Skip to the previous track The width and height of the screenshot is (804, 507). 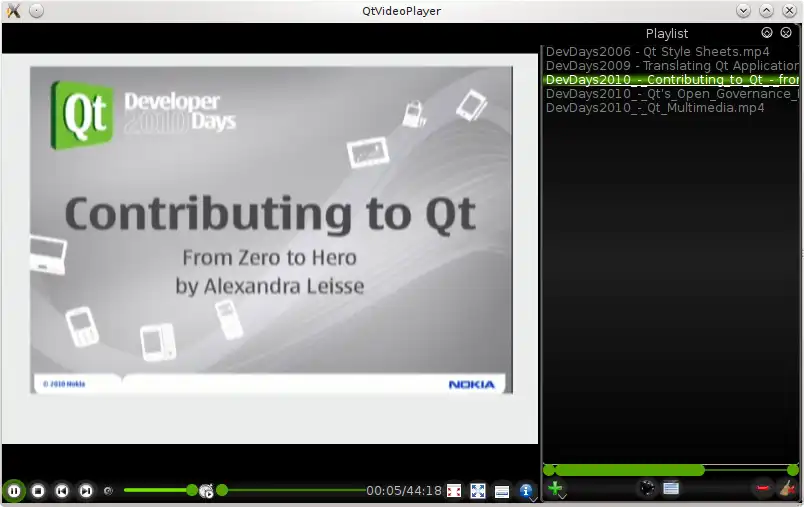pyautogui.click(x=62, y=491)
